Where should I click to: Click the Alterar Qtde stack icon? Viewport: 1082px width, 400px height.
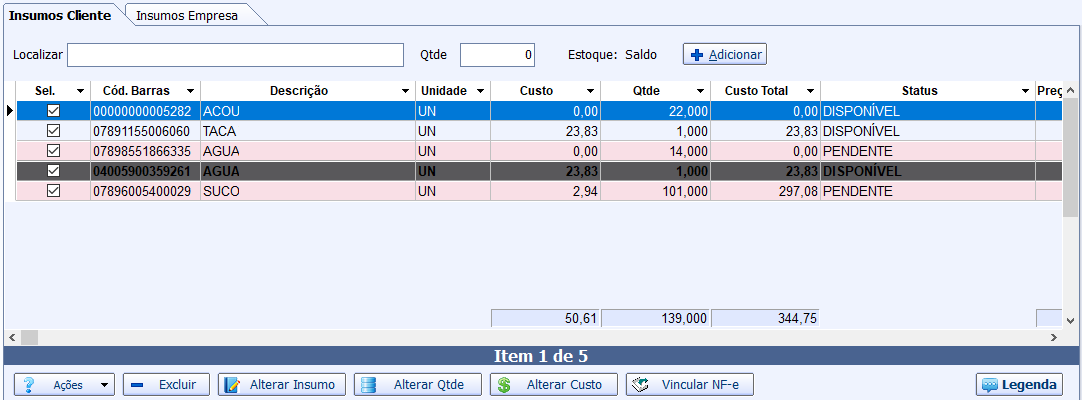click(x=368, y=385)
